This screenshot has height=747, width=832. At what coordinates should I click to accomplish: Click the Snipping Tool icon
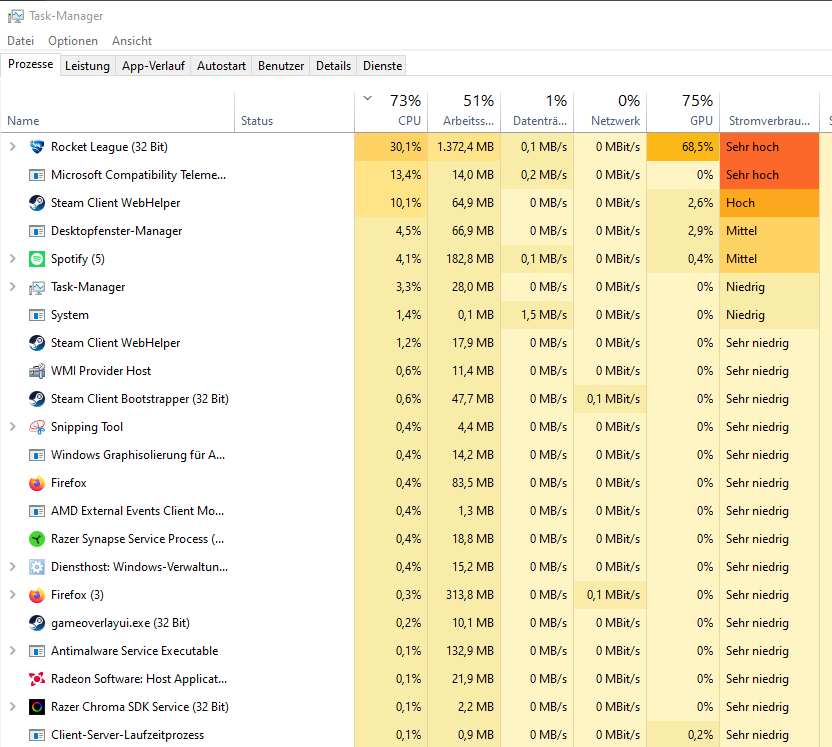tap(37, 427)
